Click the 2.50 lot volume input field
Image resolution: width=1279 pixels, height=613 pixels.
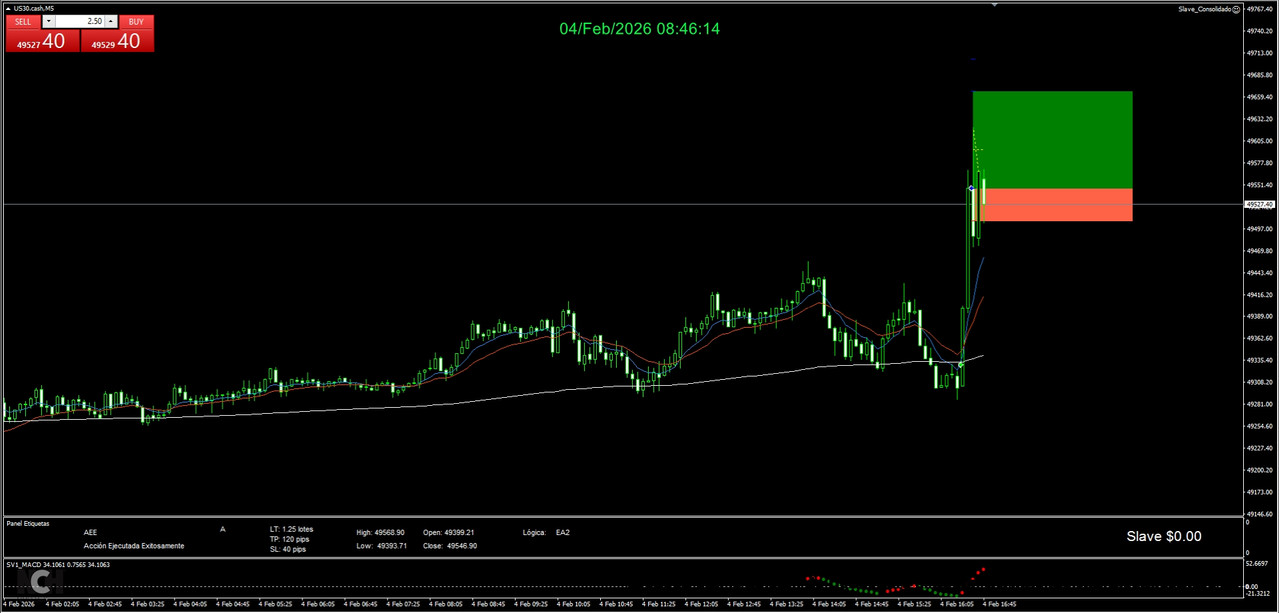(80, 21)
